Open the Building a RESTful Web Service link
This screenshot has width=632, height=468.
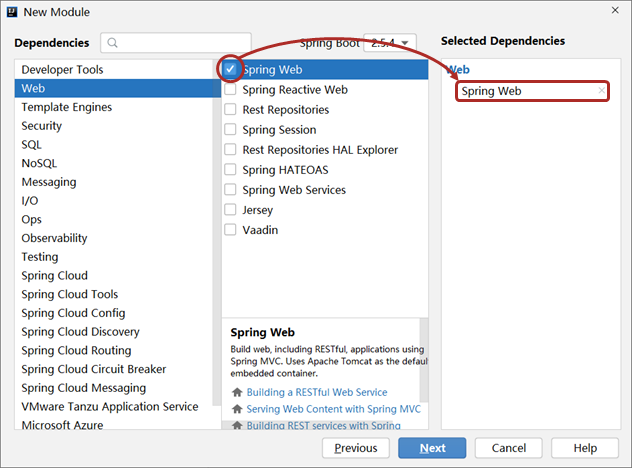coord(316,392)
